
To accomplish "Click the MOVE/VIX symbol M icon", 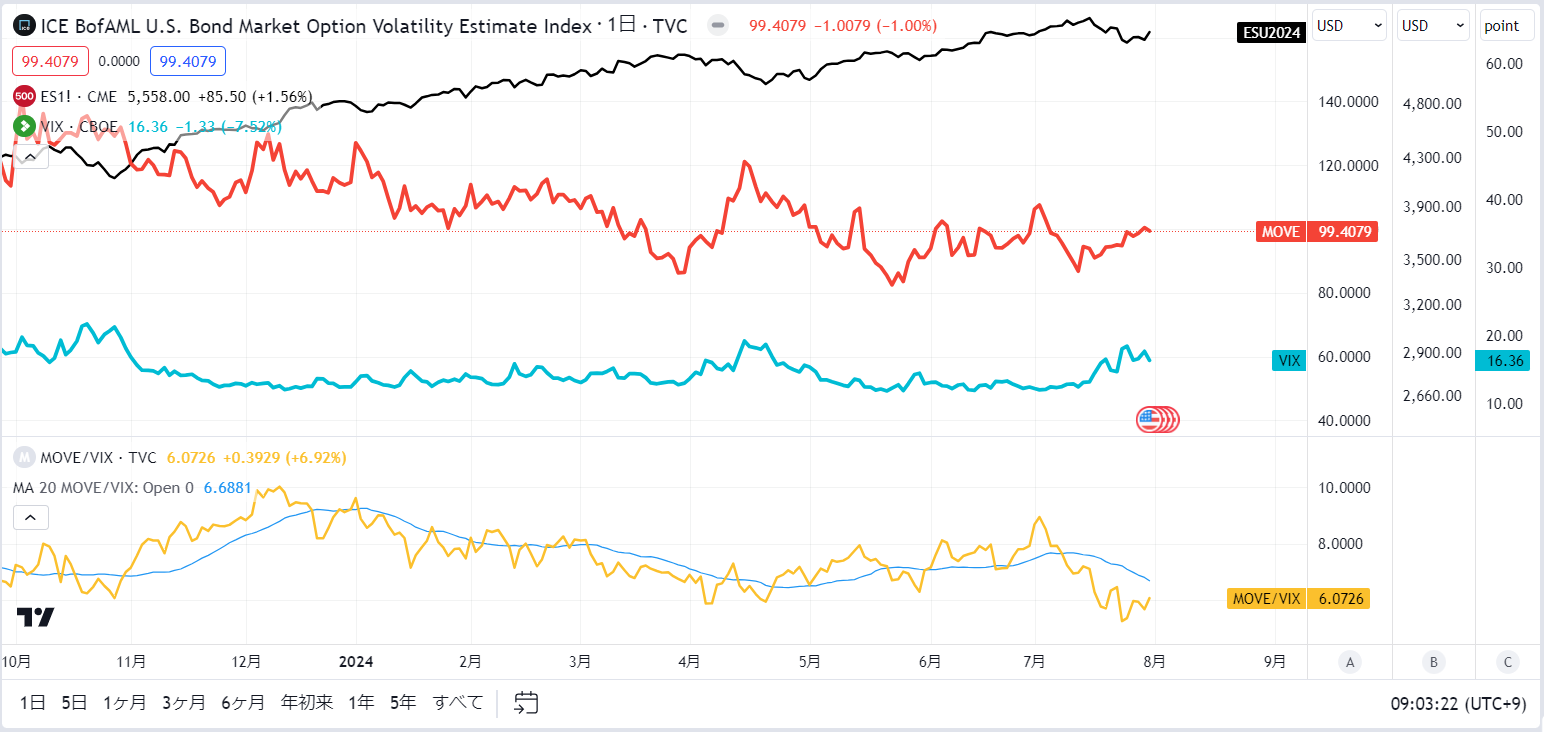I will [24, 458].
